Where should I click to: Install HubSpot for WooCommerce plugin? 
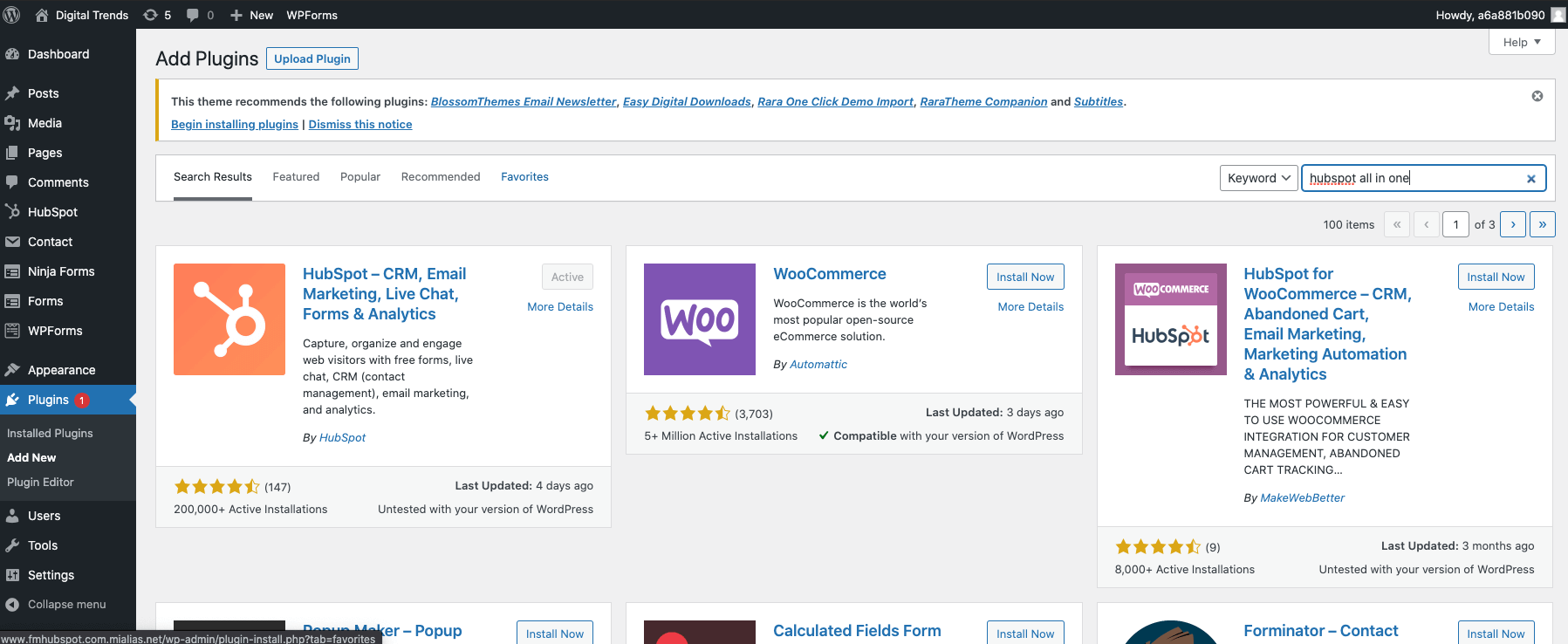(x=1496, y=277)
